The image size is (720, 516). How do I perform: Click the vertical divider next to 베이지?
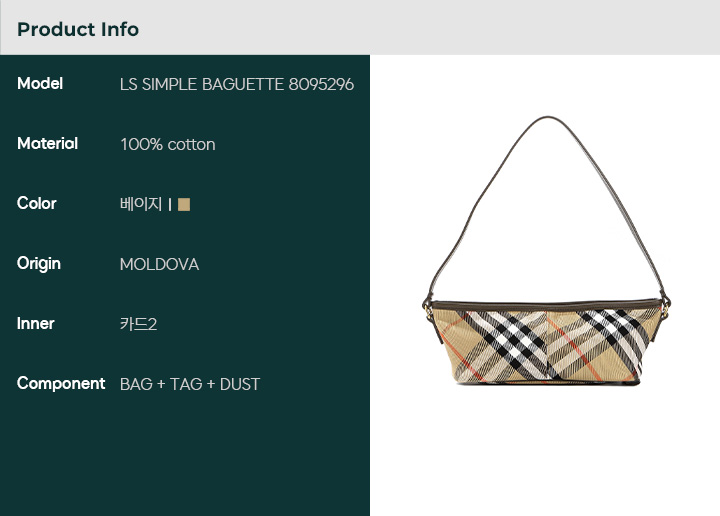pyautogui.click(x=170, y=204)
